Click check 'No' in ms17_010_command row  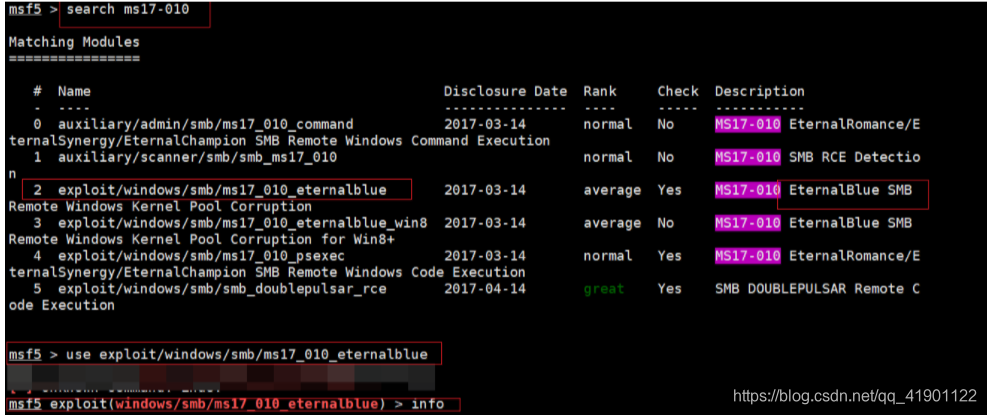pos(665,124)
